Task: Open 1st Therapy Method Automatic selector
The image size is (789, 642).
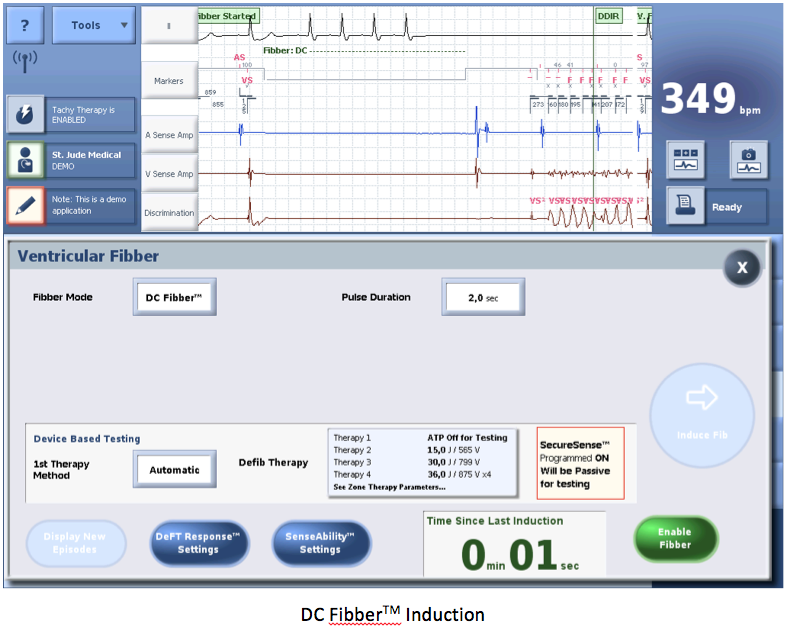Action: (174, 469)
